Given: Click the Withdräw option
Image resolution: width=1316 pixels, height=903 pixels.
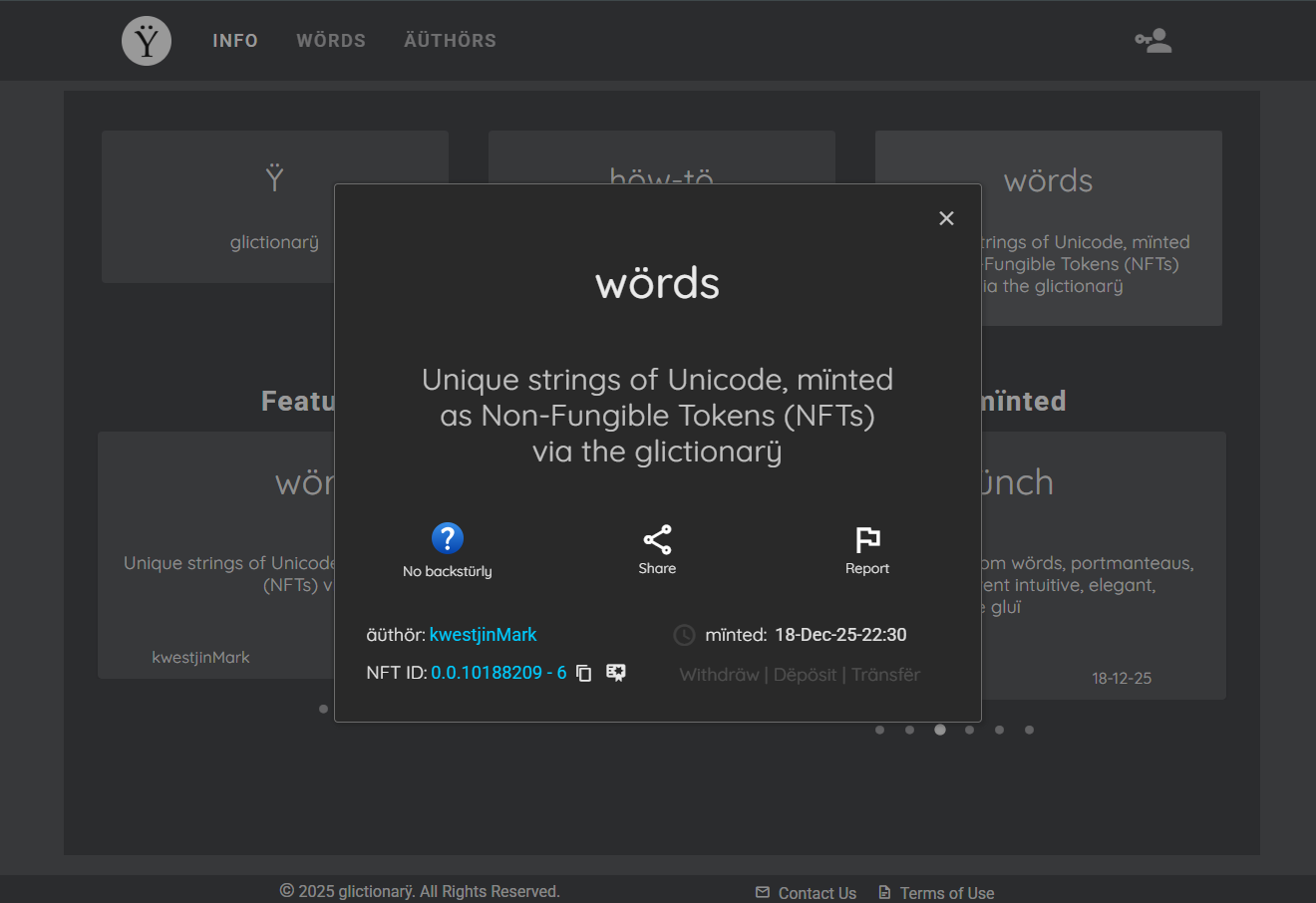Looking at the screenshot, I should coord(719,675).
